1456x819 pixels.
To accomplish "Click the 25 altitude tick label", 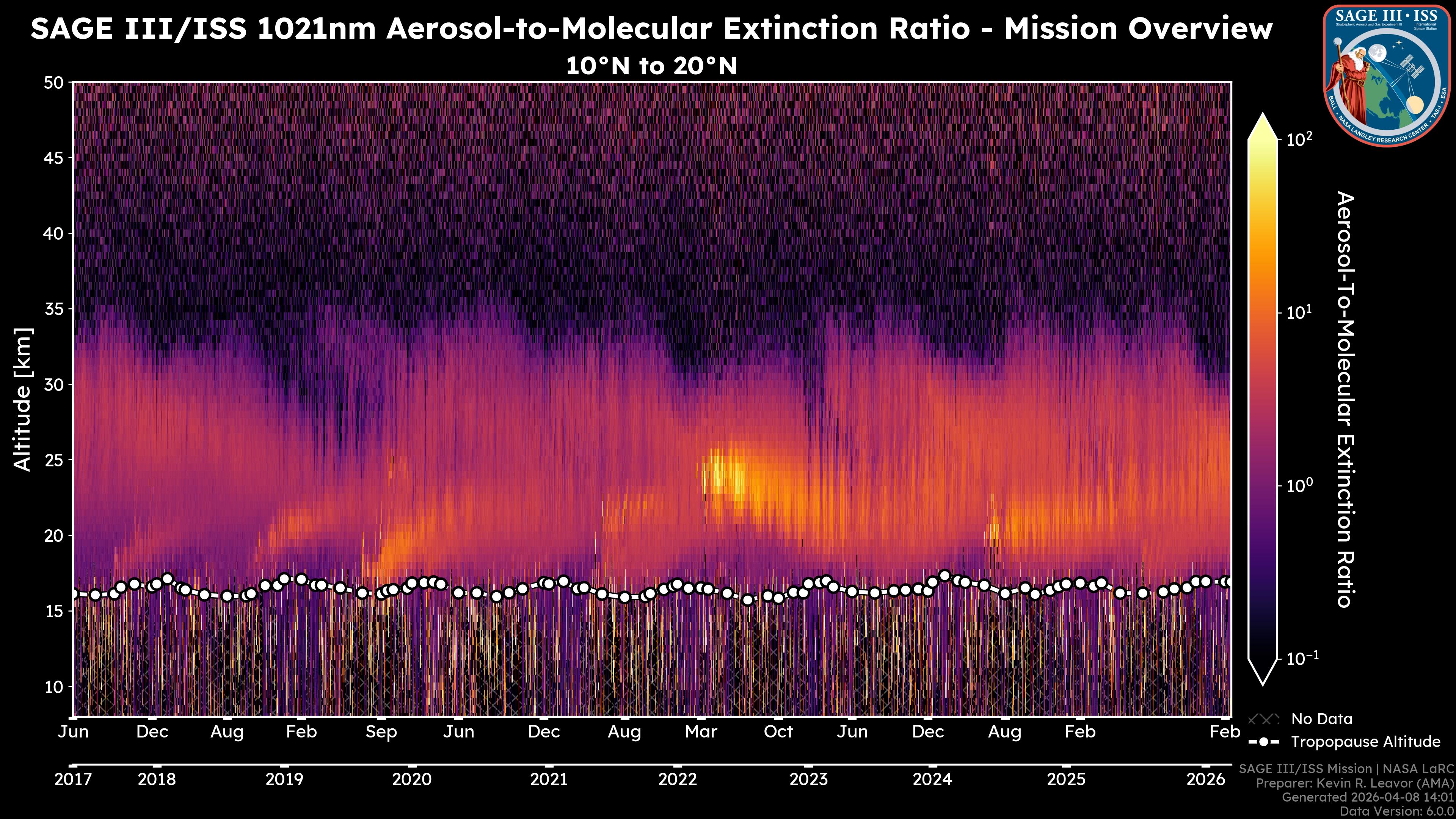I will [54, 460].
